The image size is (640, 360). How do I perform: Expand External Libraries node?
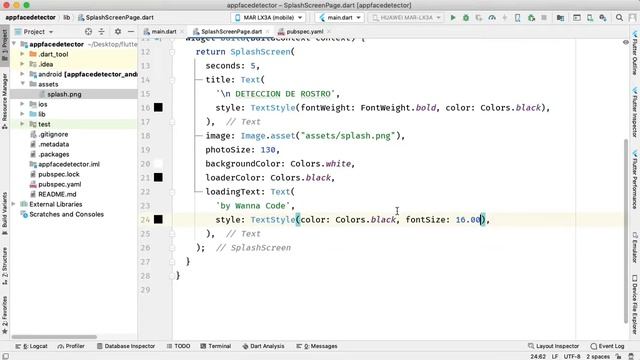click(14, 204)
